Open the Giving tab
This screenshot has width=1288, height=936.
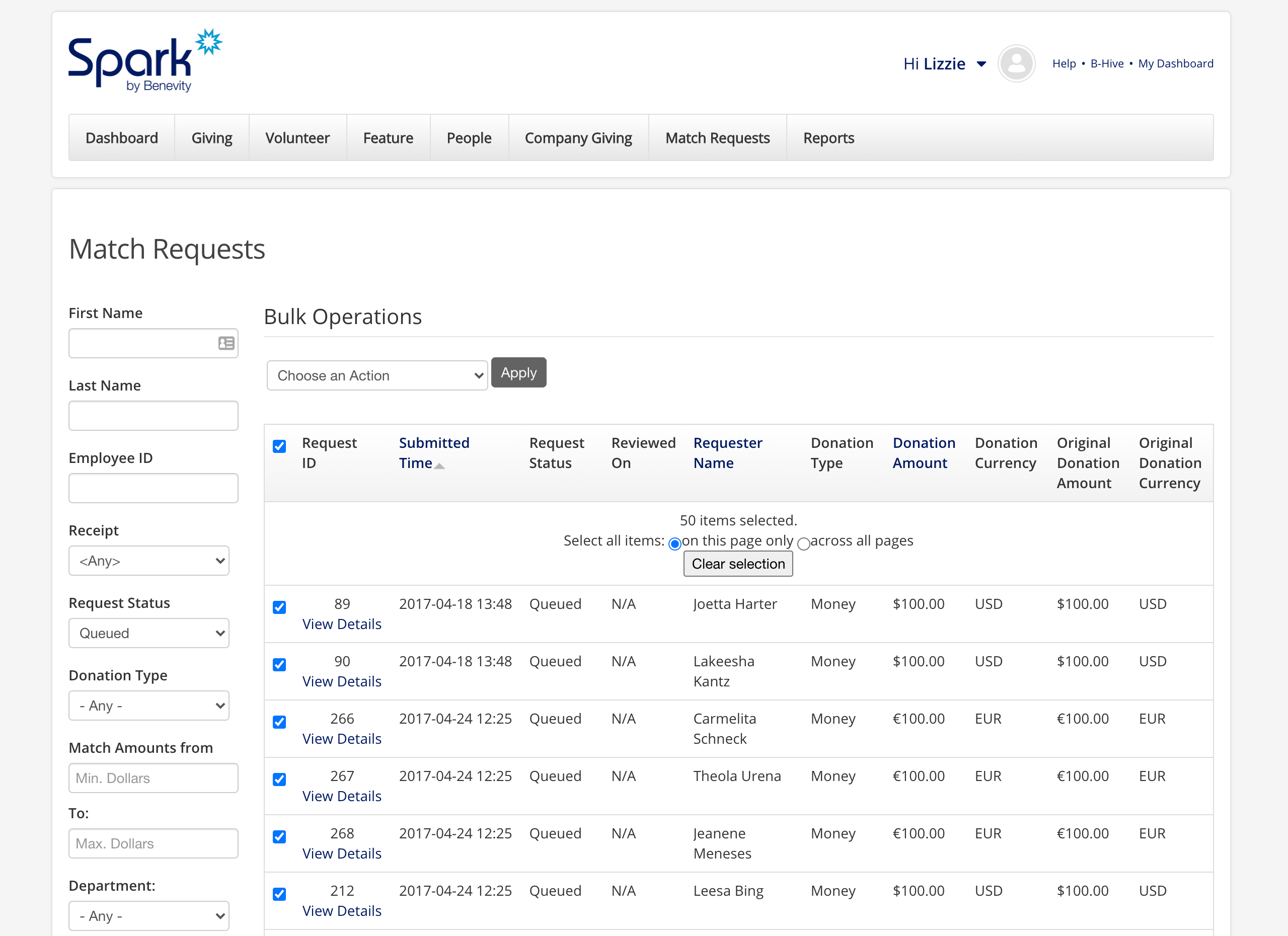[212, 138]
